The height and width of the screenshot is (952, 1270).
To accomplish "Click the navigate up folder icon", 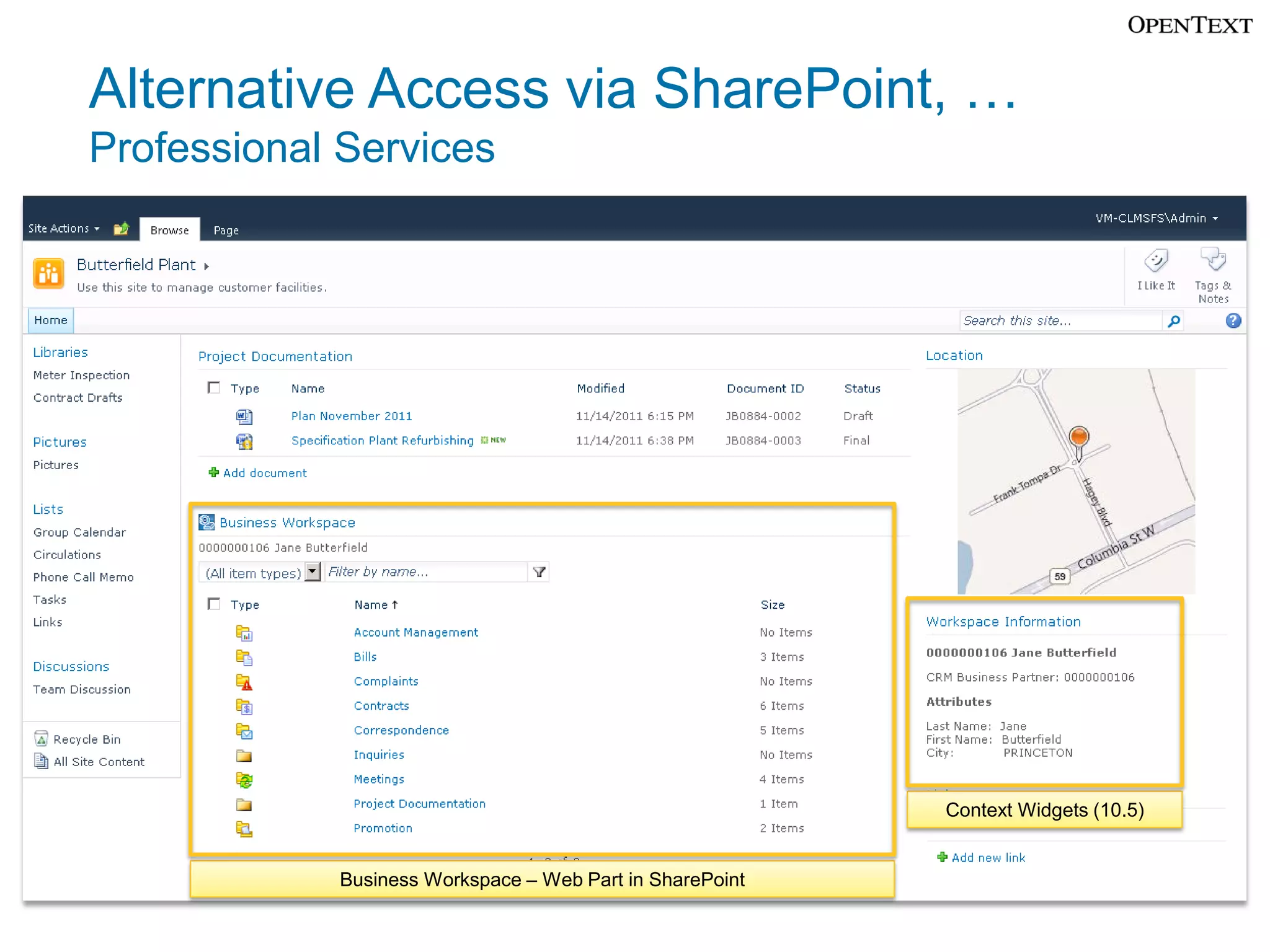I will coord(121,229).
